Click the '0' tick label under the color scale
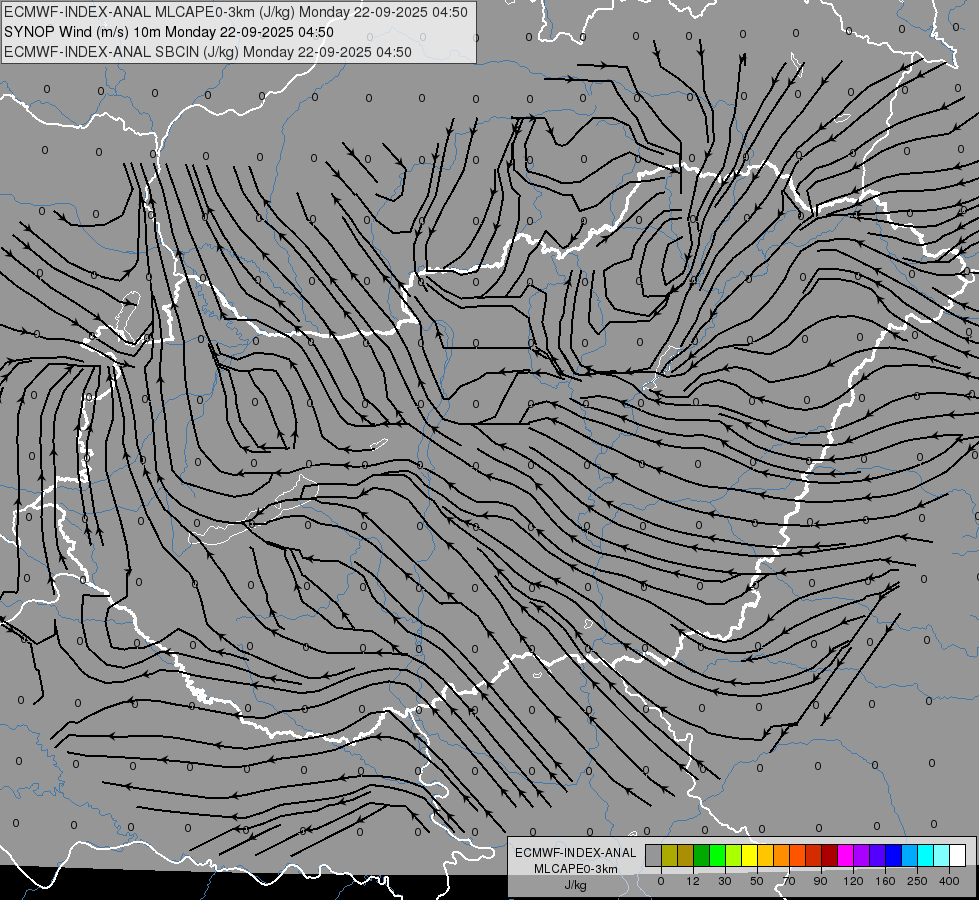The width and height of the screenshot is (979, 900). point(661,881)
